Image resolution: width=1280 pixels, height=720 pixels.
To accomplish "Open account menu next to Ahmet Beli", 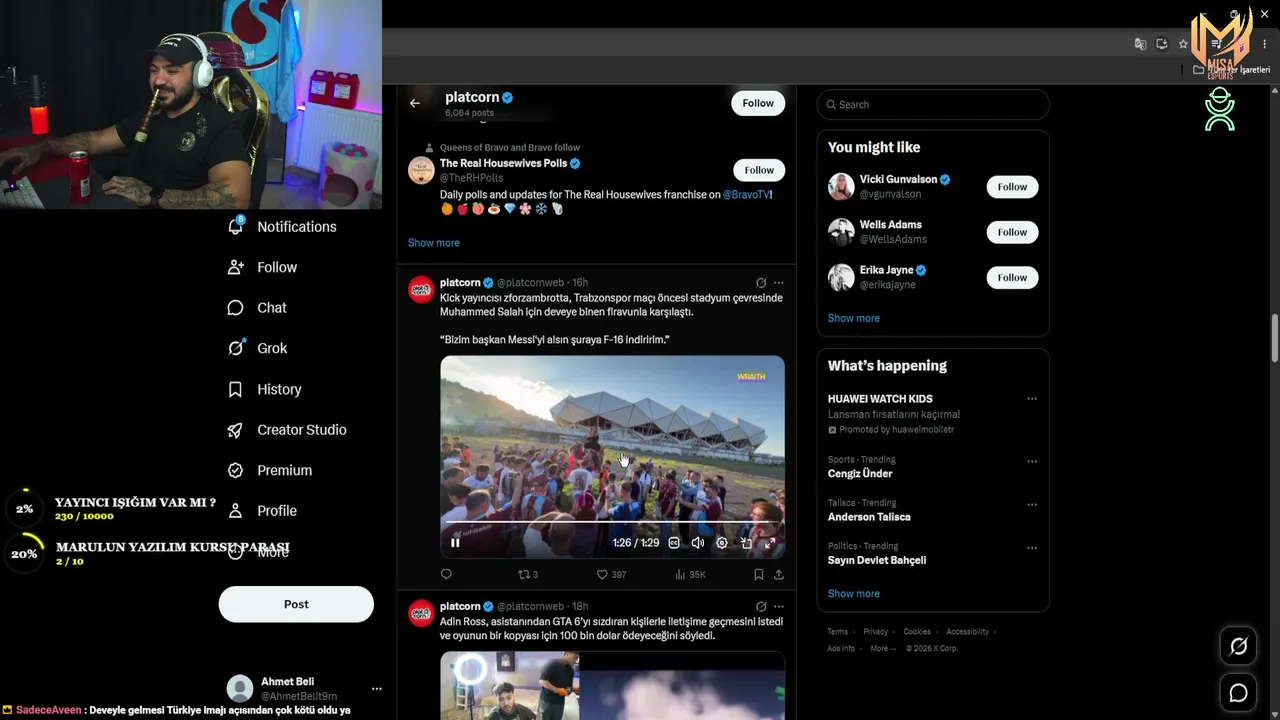I will [x=377, y=688].
